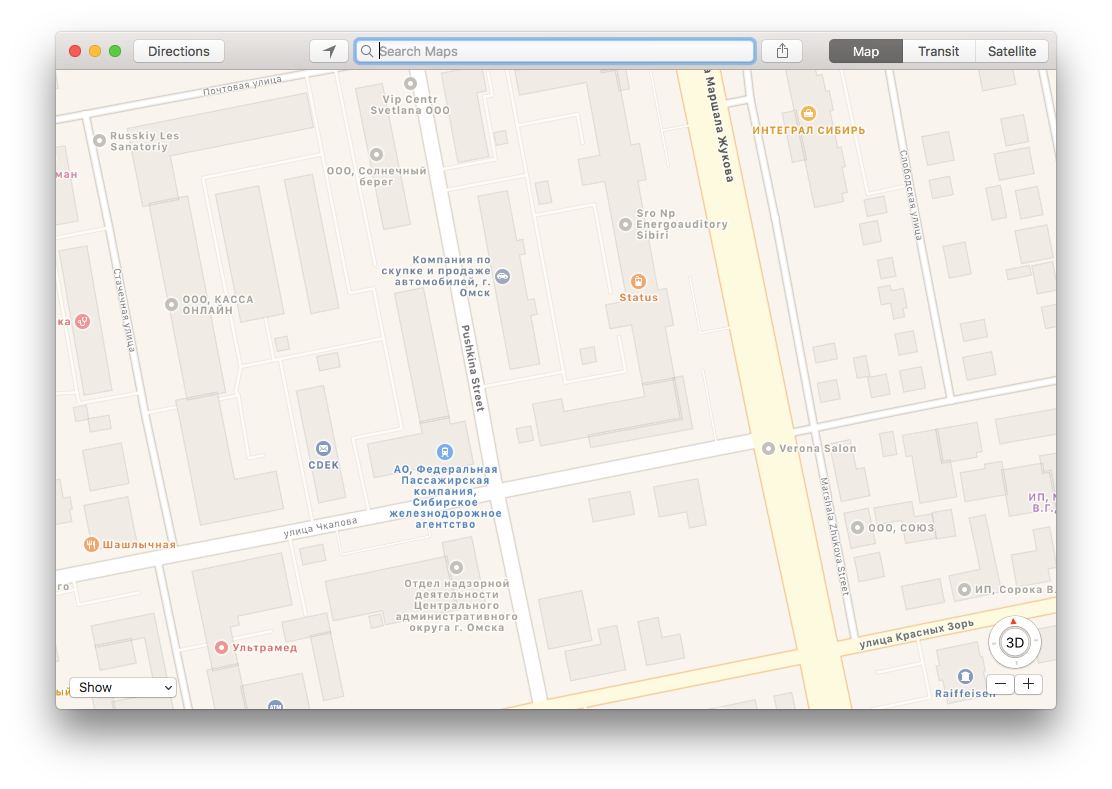Click the ООО, СОЮЗ pin
The height and width of the screenshot is (789, 1112).
pyautogui.click(x=857, y=528)
